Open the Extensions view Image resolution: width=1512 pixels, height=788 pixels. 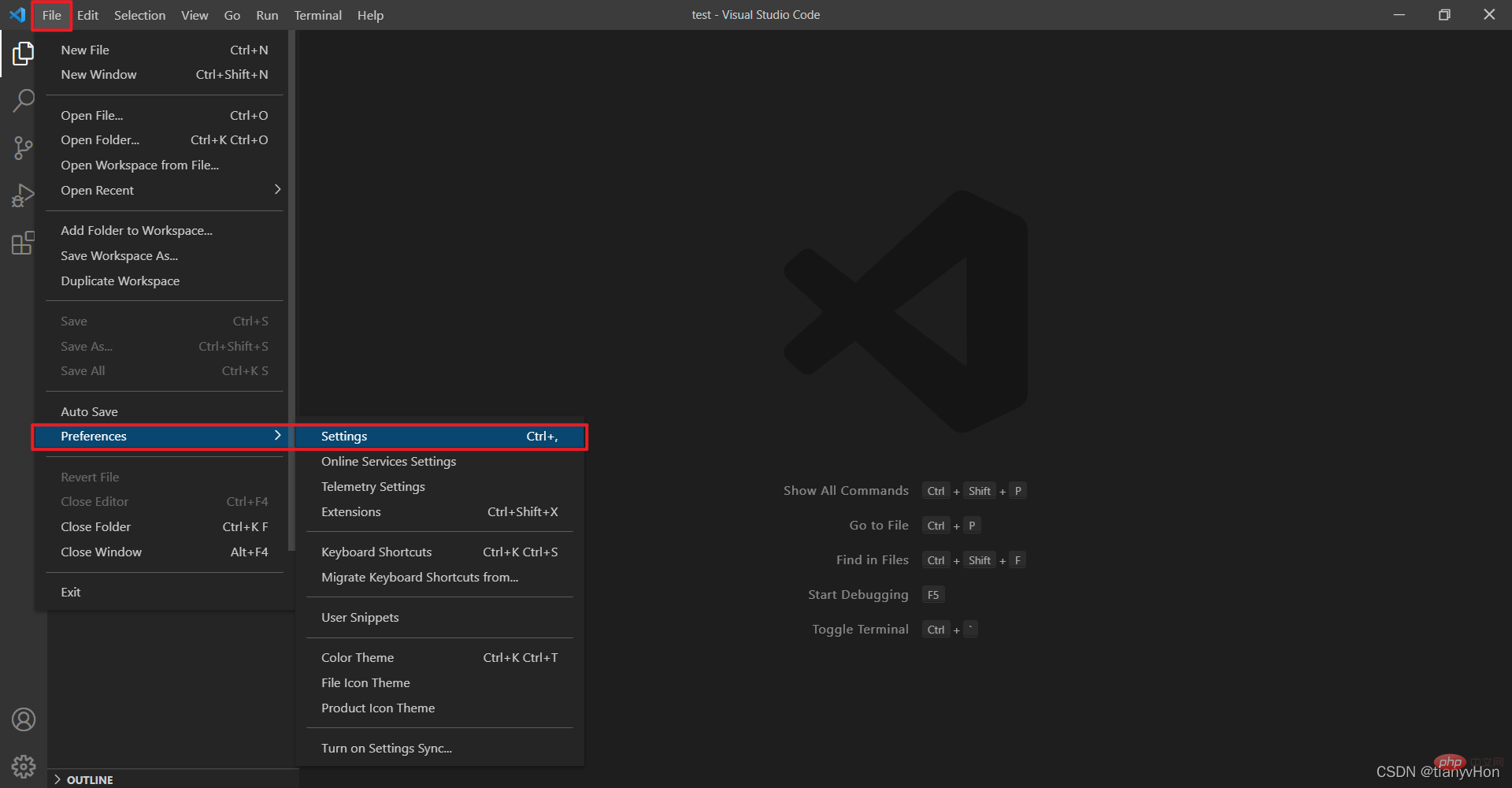pyautogui.click(x=23, y=243)
